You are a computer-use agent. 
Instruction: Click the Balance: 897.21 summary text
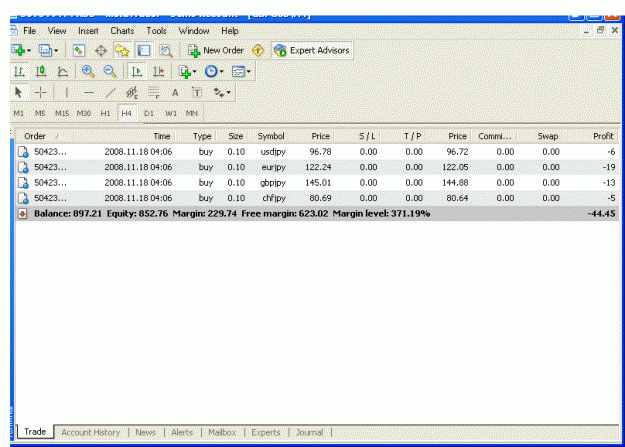[68, 214]
